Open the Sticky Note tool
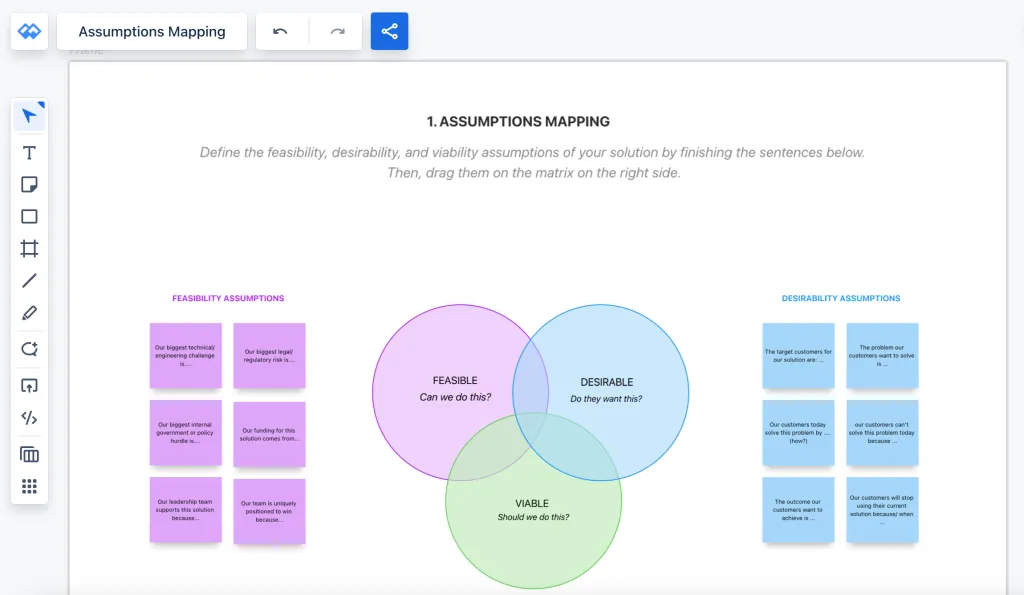 (29, 184)
